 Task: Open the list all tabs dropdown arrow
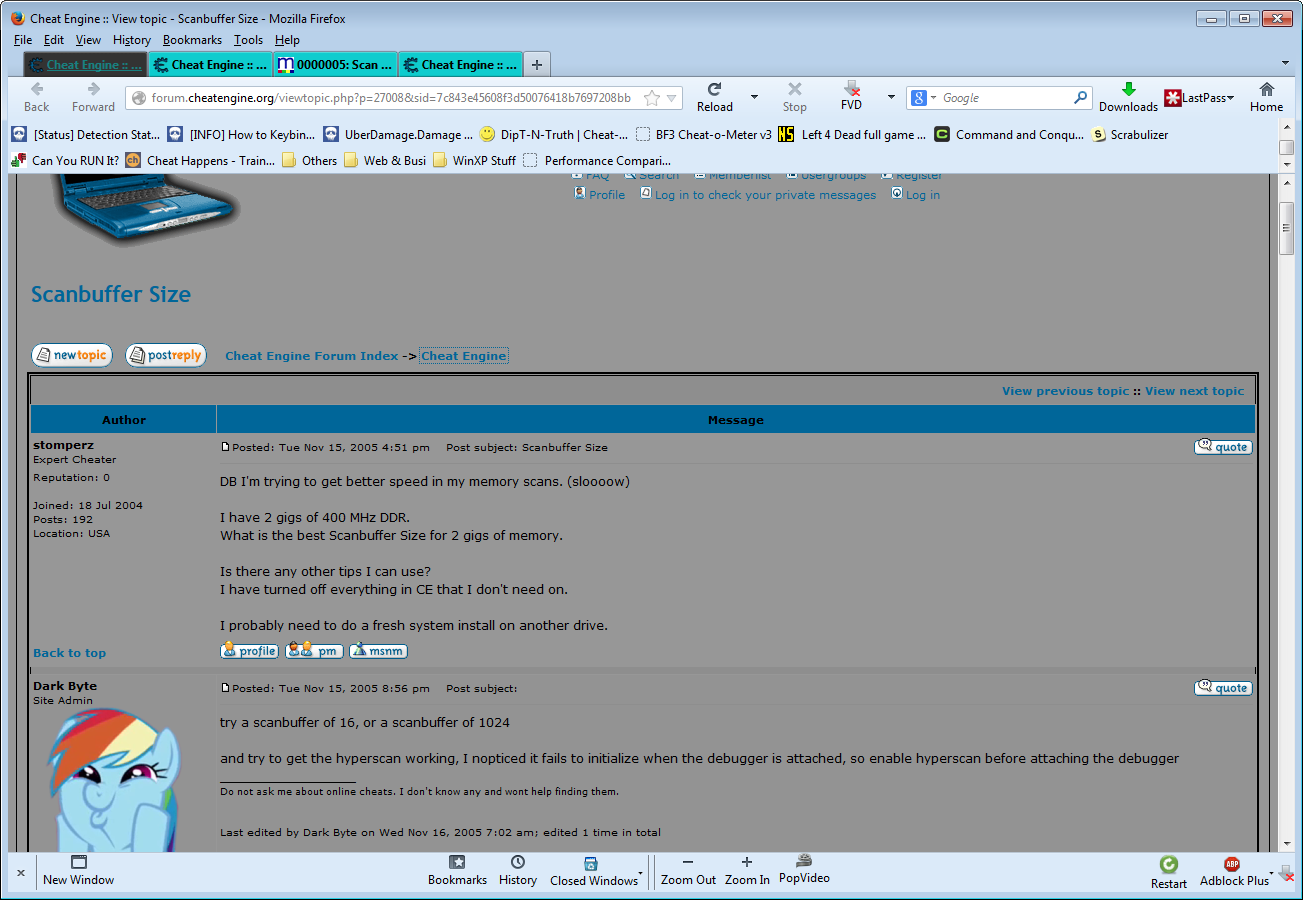pyautogui.click(x=1286, y=65)
